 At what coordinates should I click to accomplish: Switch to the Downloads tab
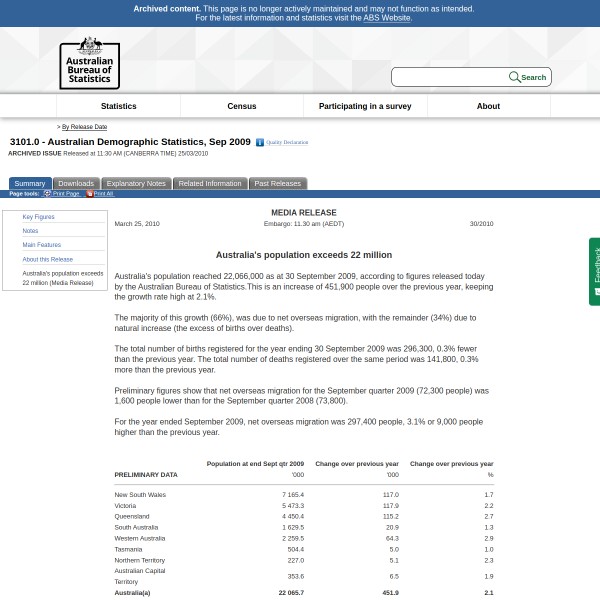(x=76, y=184)
